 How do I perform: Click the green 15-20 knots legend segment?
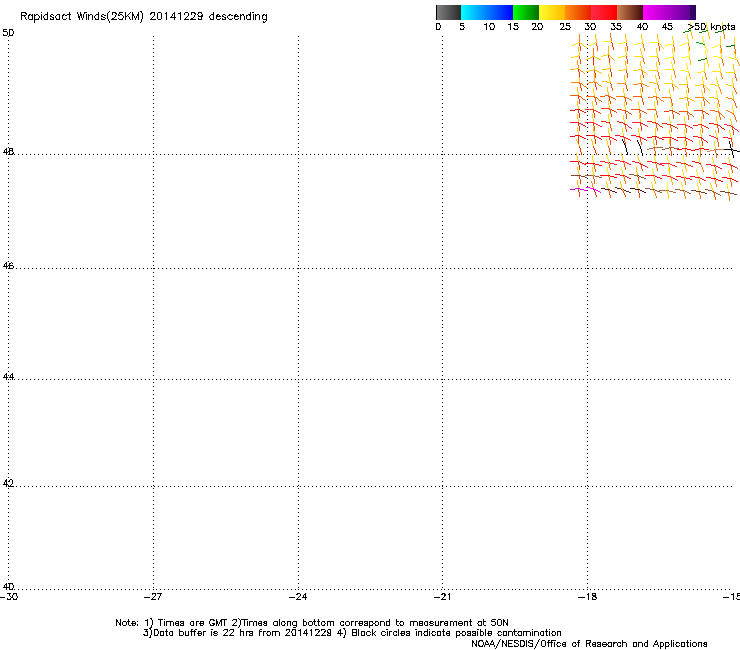pos(526,12)
